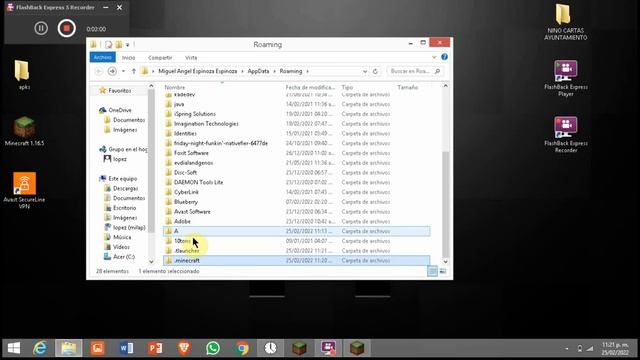Click Roaming in the address breadcrumb
Viewport: 640px width, 360px height.
291,71
